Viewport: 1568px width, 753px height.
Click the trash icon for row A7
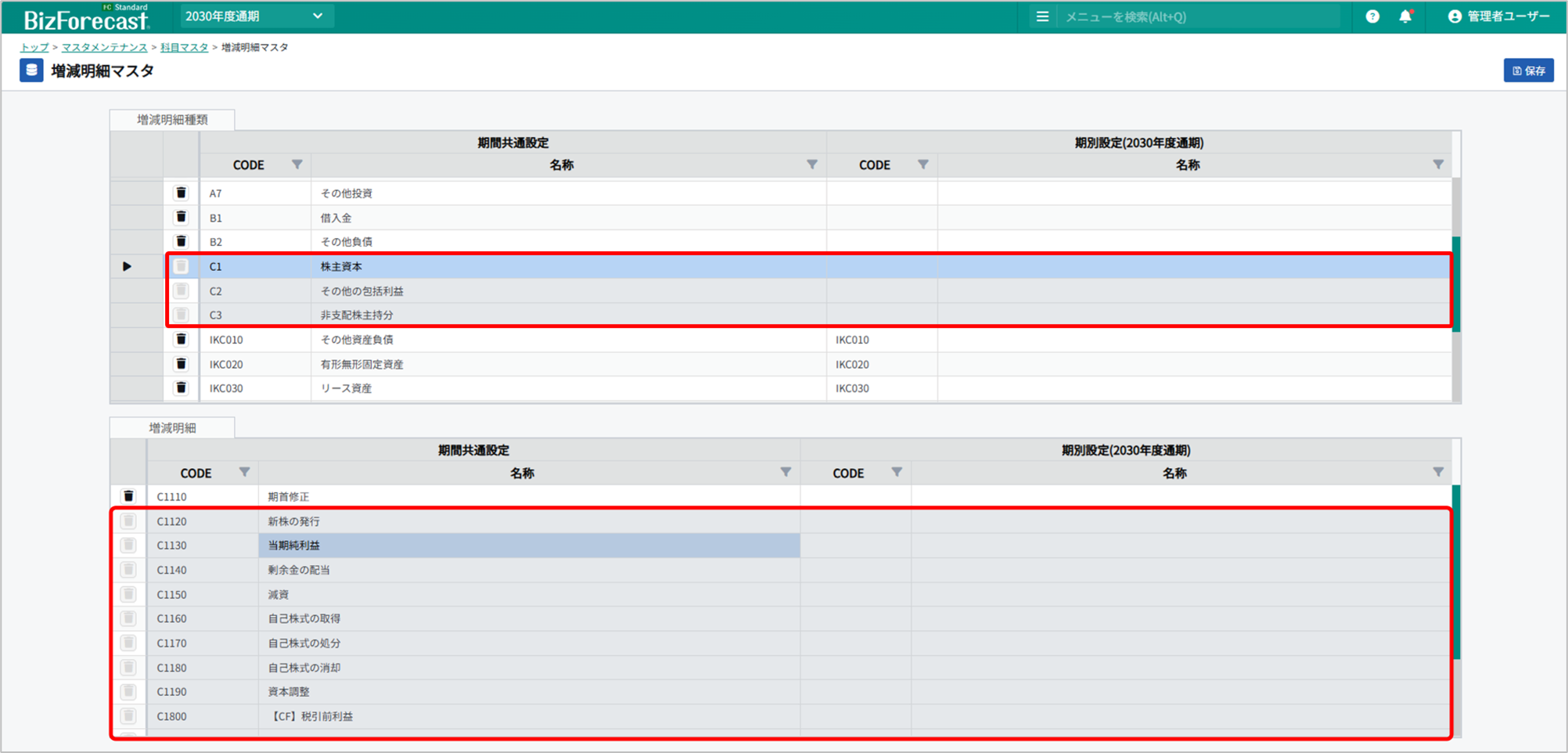(x=181, y=193)
